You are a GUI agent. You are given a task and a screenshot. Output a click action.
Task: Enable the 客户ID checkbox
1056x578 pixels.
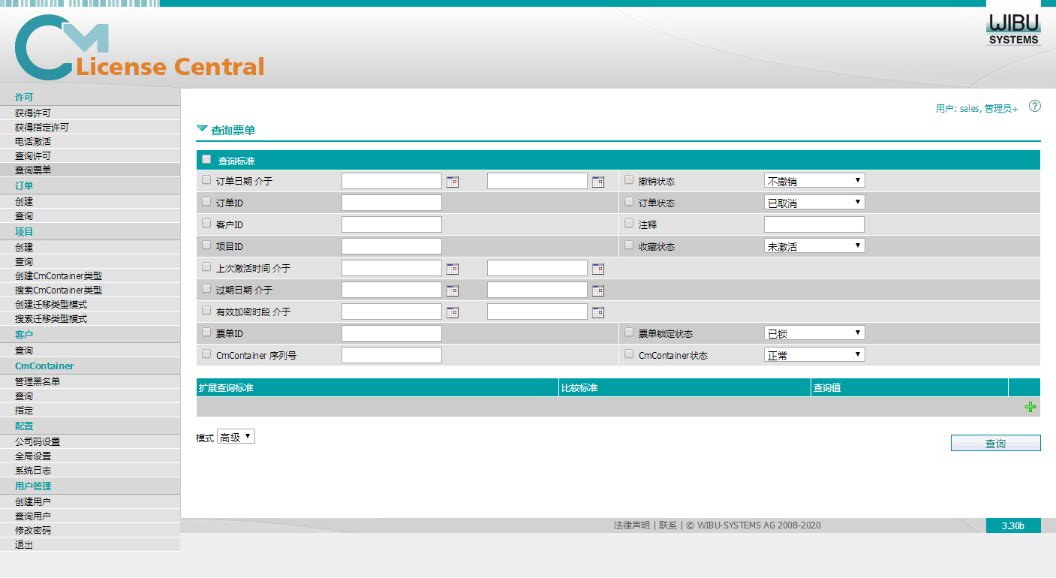(x=207, y=223)
